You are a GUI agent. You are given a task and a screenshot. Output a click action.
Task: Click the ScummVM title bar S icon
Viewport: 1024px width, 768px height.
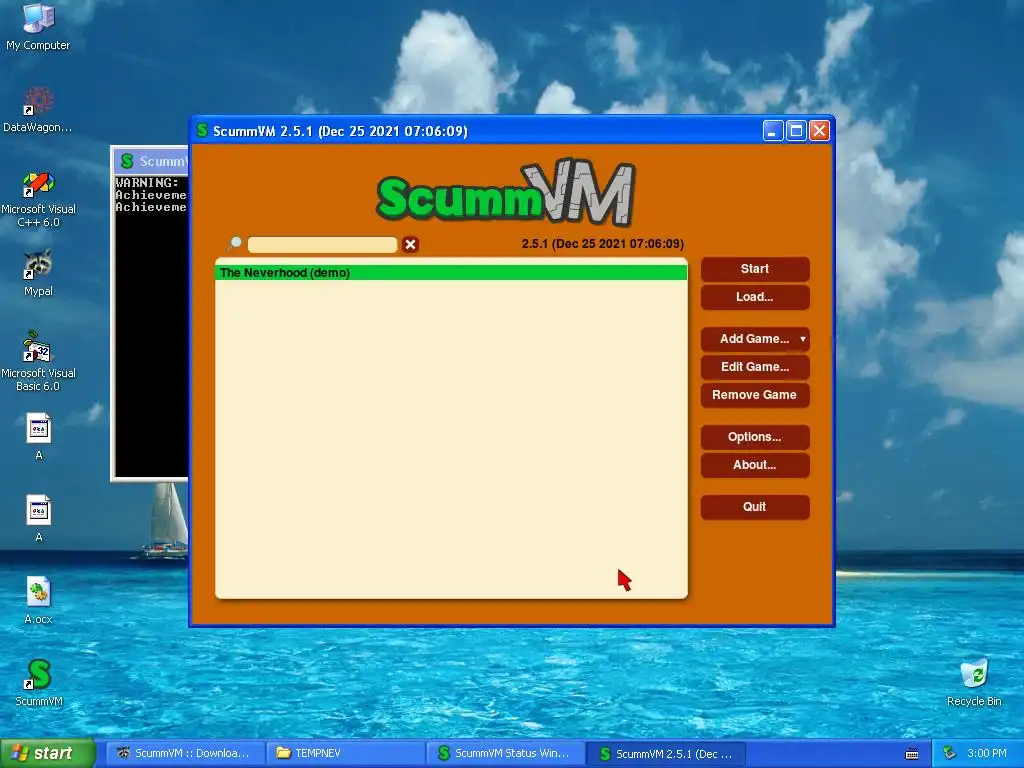coord(202,131)
